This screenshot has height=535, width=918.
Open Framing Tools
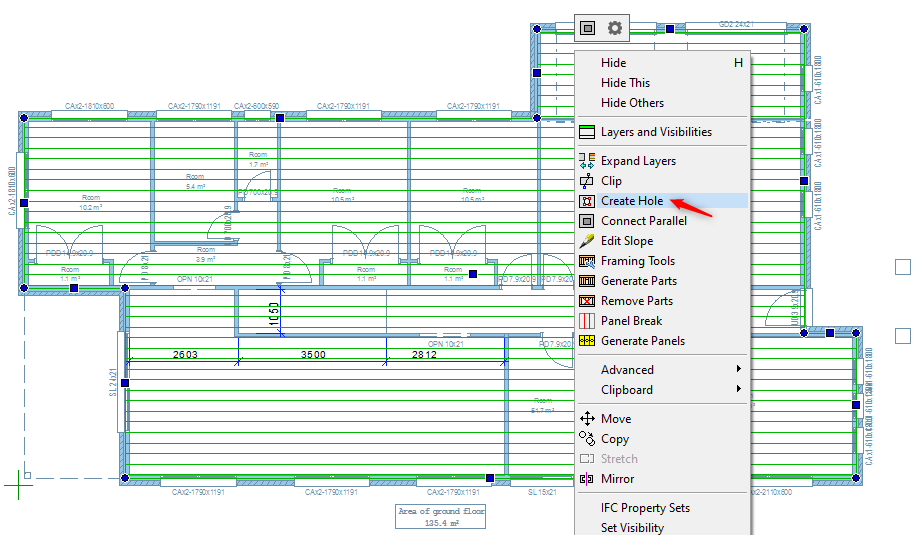click(x=637, y=261)
